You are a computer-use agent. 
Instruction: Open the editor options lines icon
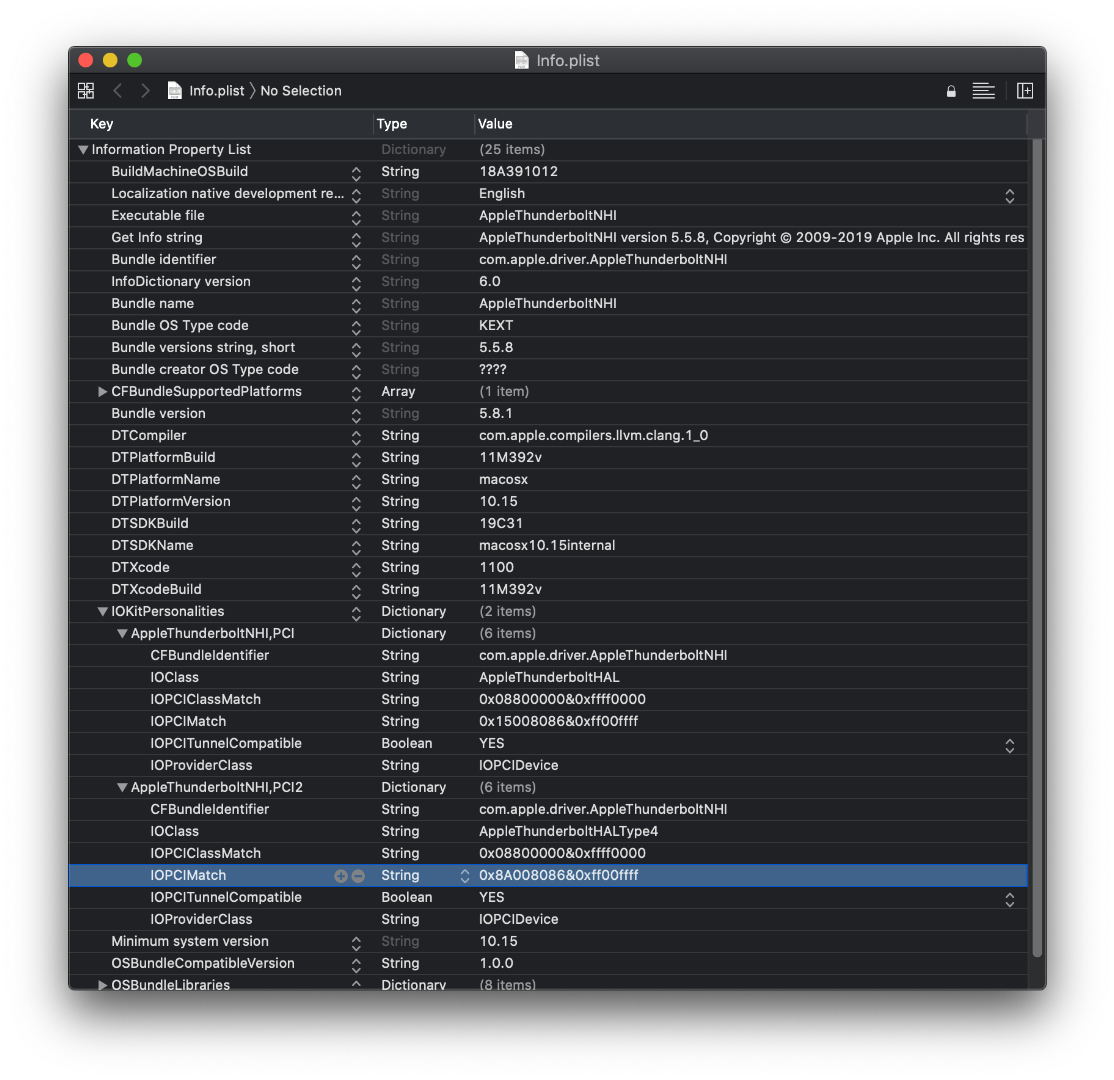[x=984, y=91]
